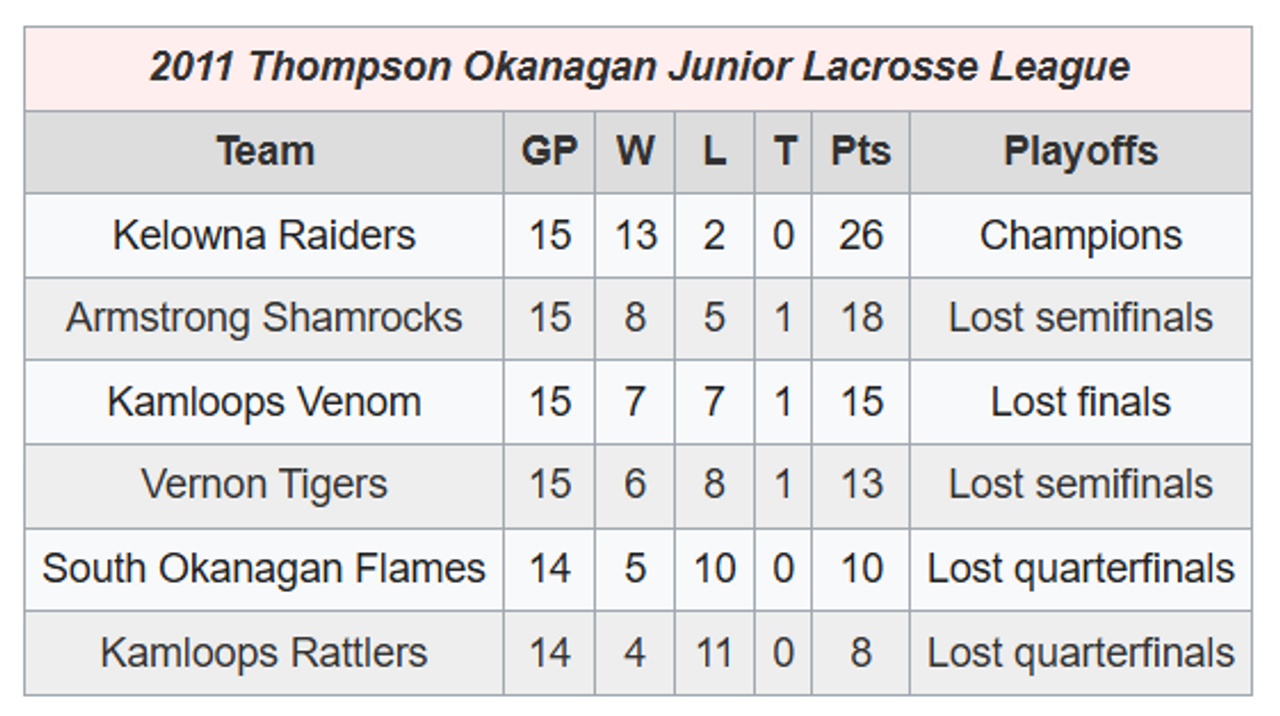This screenshot has height=716, width=1280.
Task: Select the Lost finals playoff cell
Action: (1080, 402)
